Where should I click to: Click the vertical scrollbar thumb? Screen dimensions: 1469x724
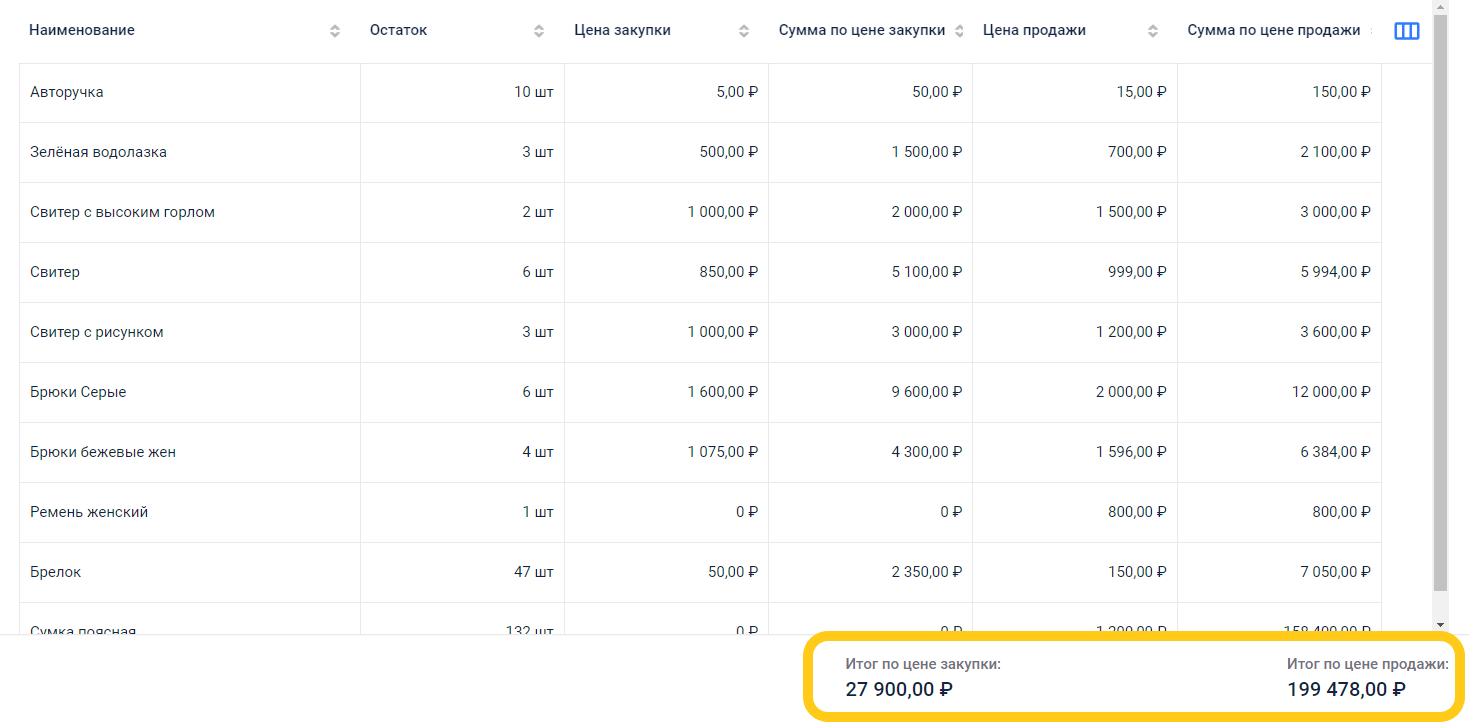(1440, 300)
